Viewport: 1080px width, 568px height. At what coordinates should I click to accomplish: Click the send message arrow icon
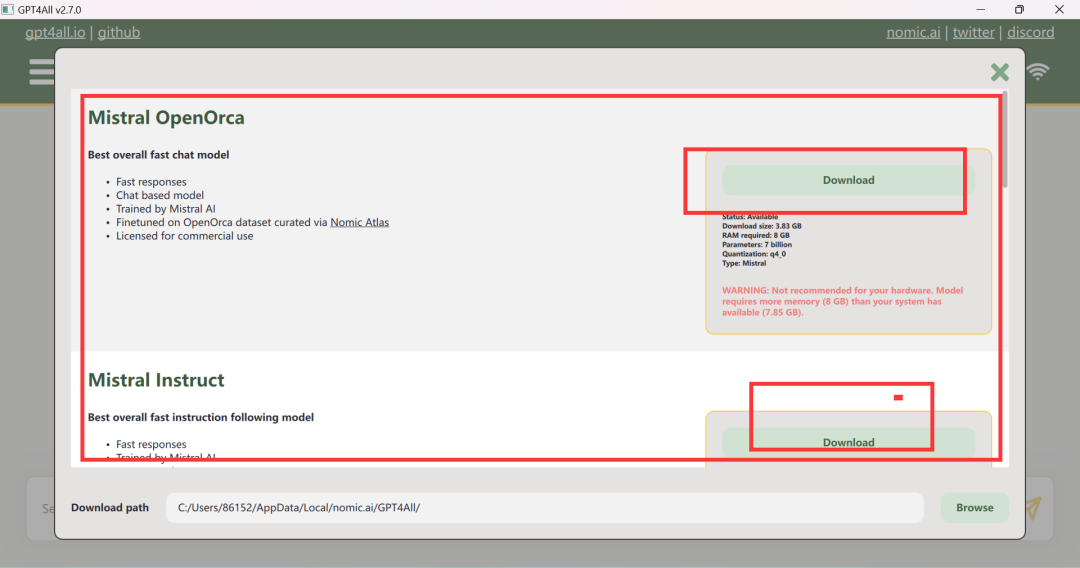(1032, 508)
